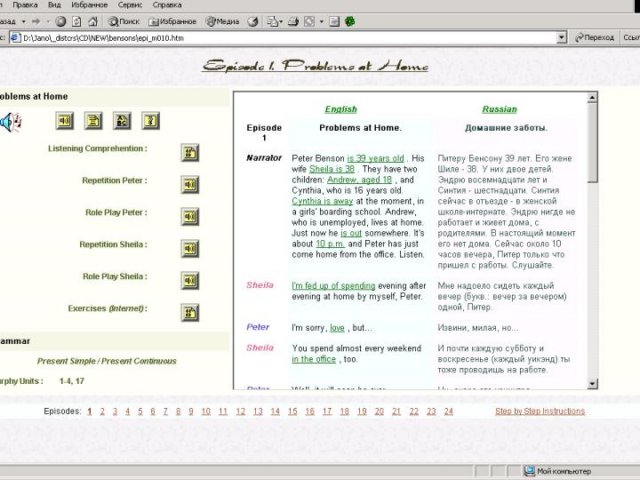This screenshot has width=640, height=480.
Task: Click the yellow text page icon
Action: coord(93,121)
